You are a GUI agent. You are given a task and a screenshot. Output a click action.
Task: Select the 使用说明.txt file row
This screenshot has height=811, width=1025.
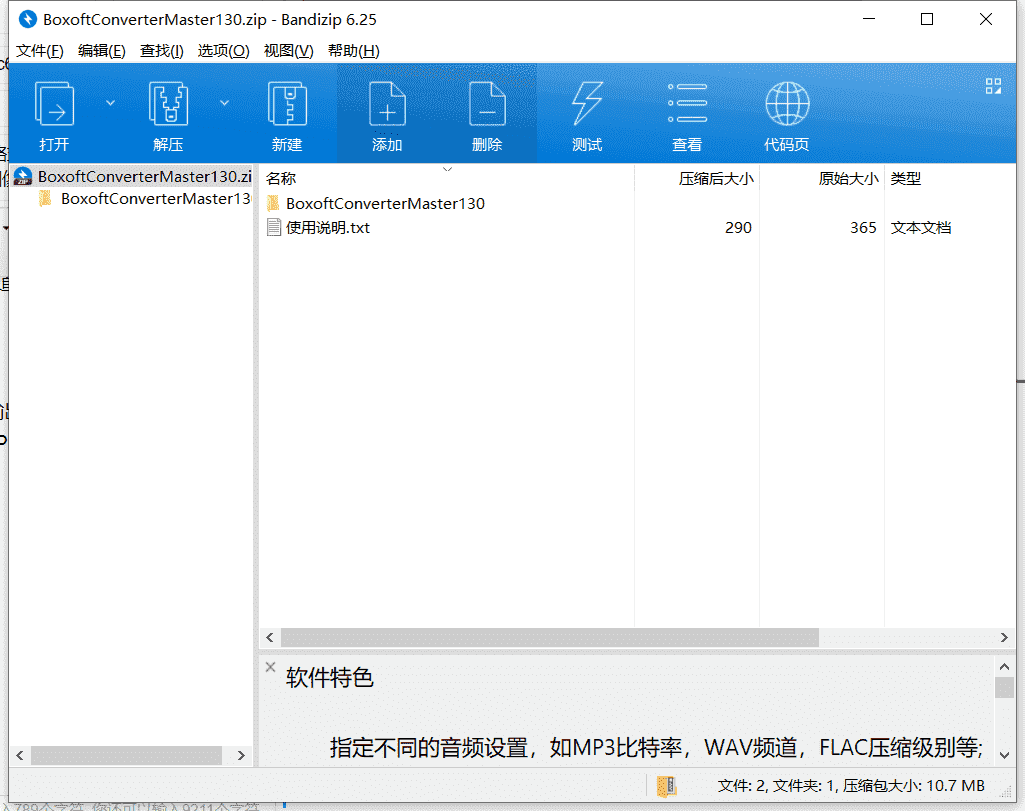[637, 228]
